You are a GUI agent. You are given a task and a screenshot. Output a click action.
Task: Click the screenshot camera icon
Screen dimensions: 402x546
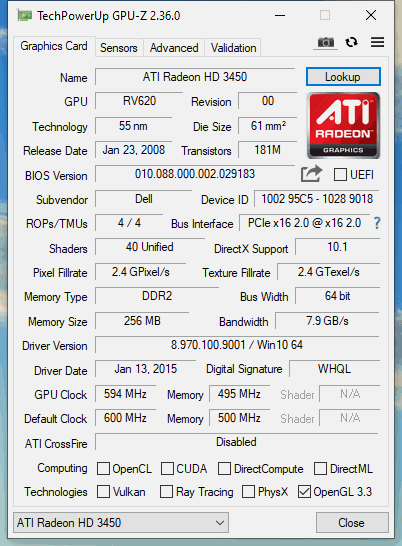tap(325, 42)
